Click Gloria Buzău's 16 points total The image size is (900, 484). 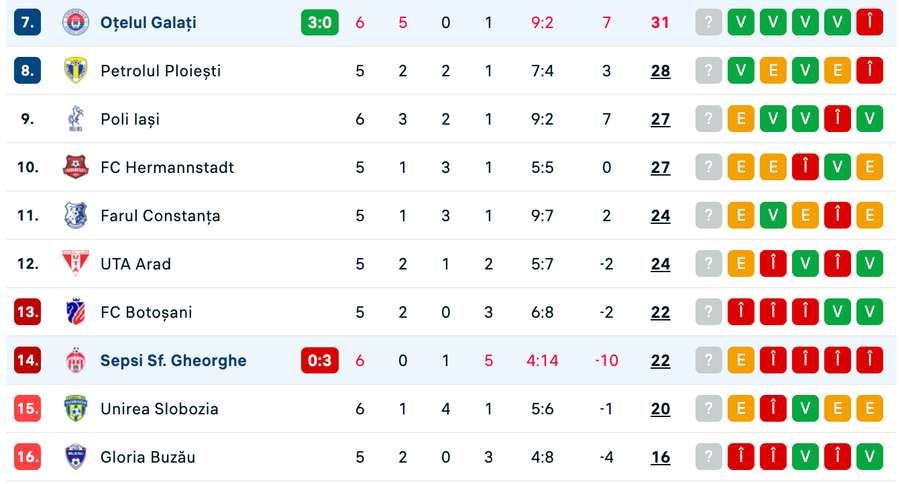(x=660, y=457)
